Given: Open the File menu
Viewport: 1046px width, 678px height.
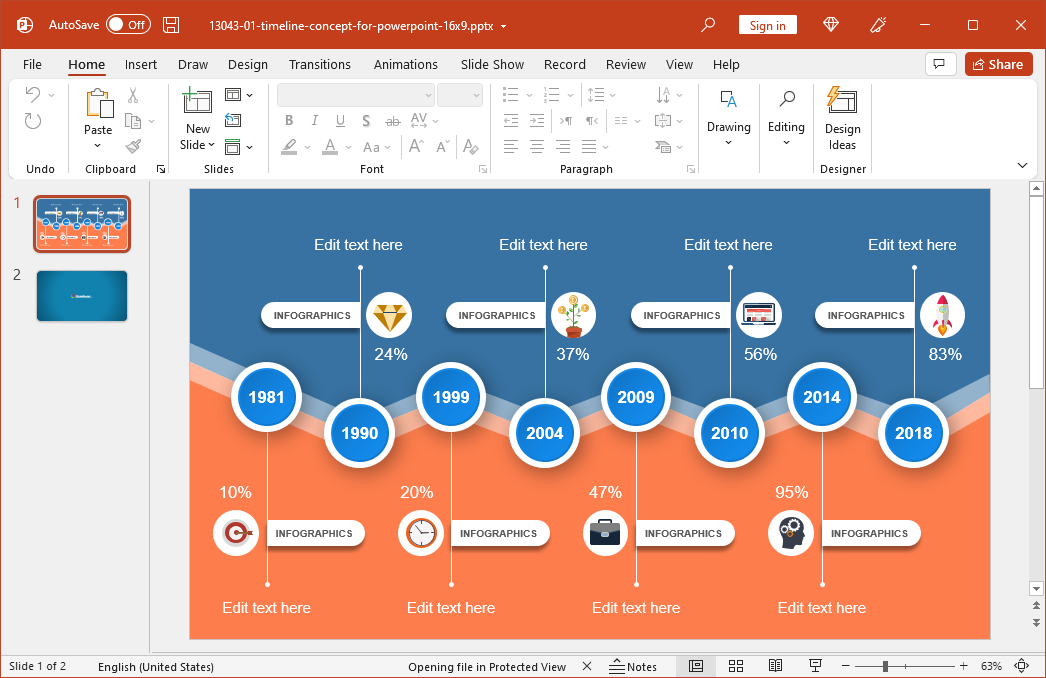Looking at the screenshot, I should pos(32,64).
